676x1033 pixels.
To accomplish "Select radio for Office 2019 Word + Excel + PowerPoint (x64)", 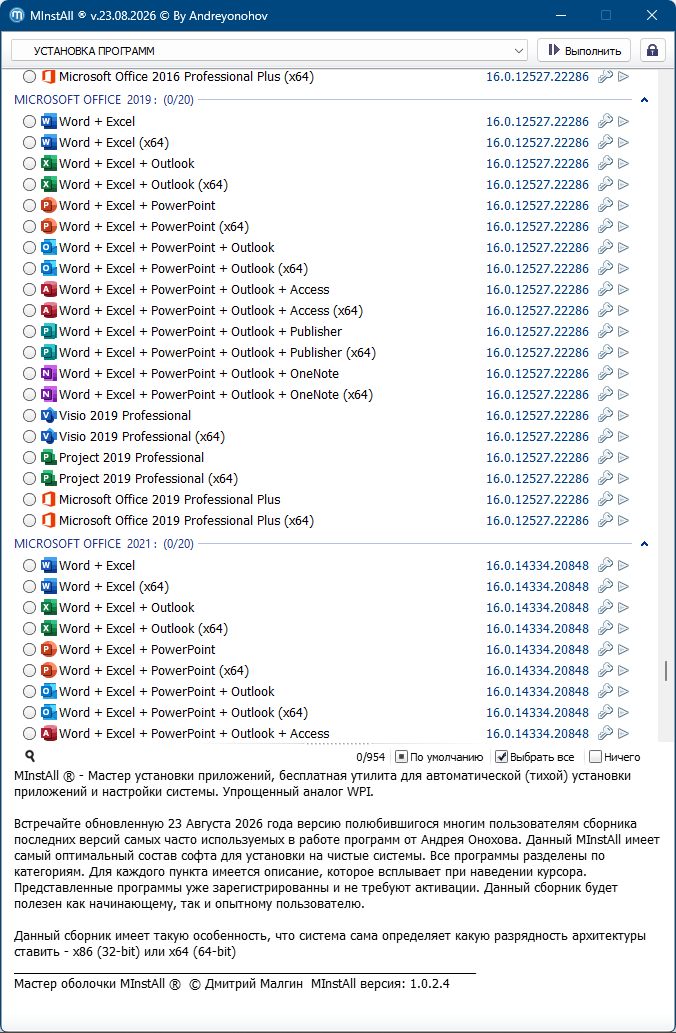I will tap(29, 227).
